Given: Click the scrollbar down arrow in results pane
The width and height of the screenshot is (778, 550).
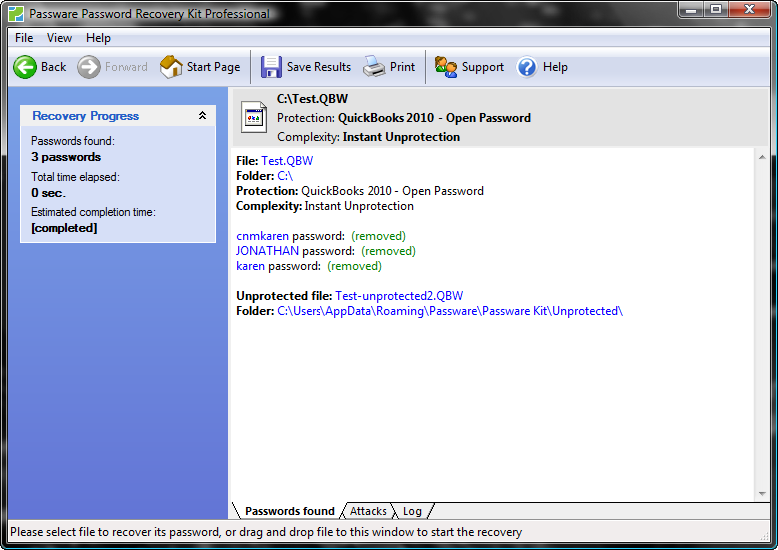Looking at the screenshot, I should [x=762, y=494].
